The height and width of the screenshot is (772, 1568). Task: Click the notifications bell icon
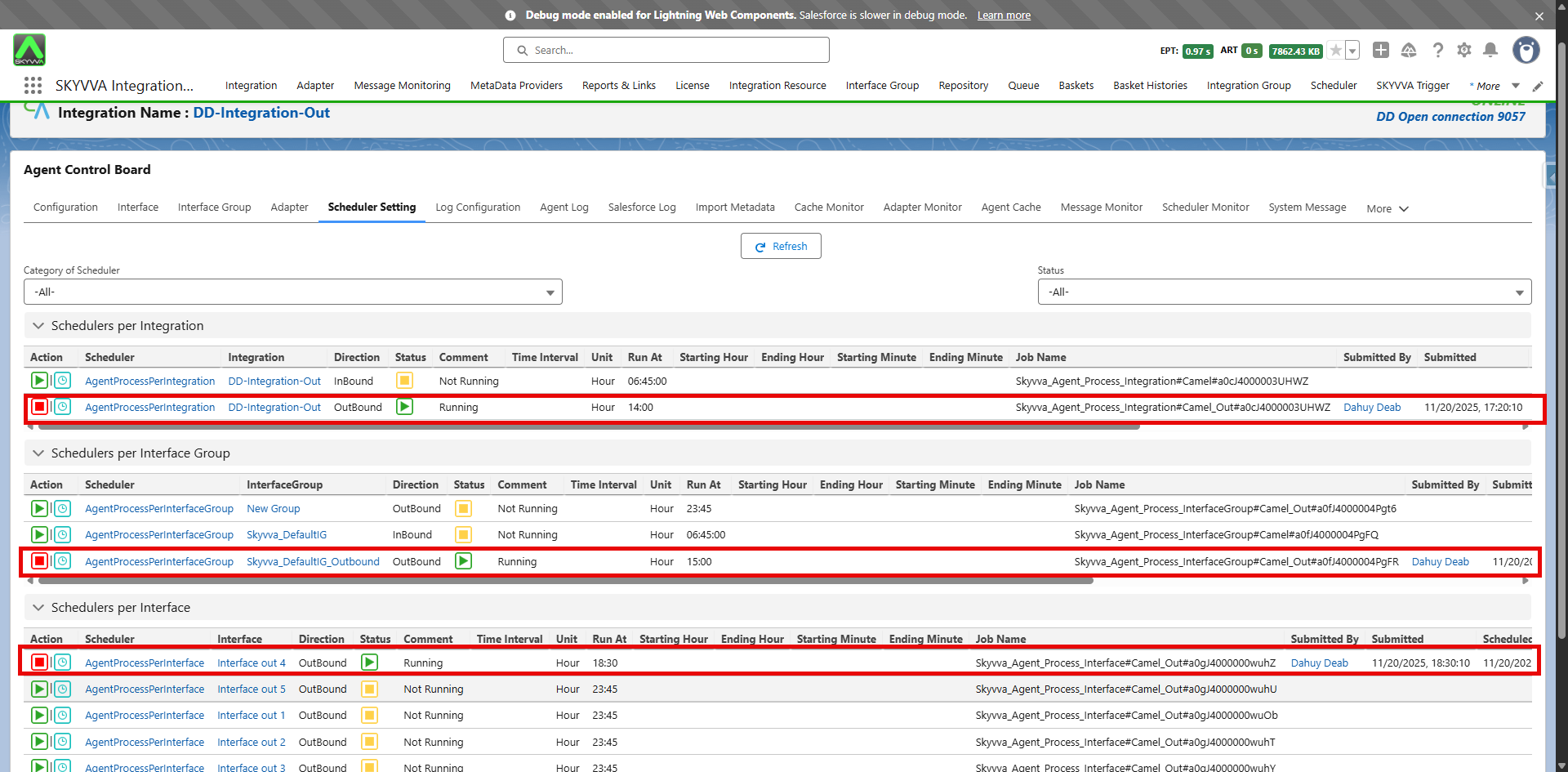1490,51
